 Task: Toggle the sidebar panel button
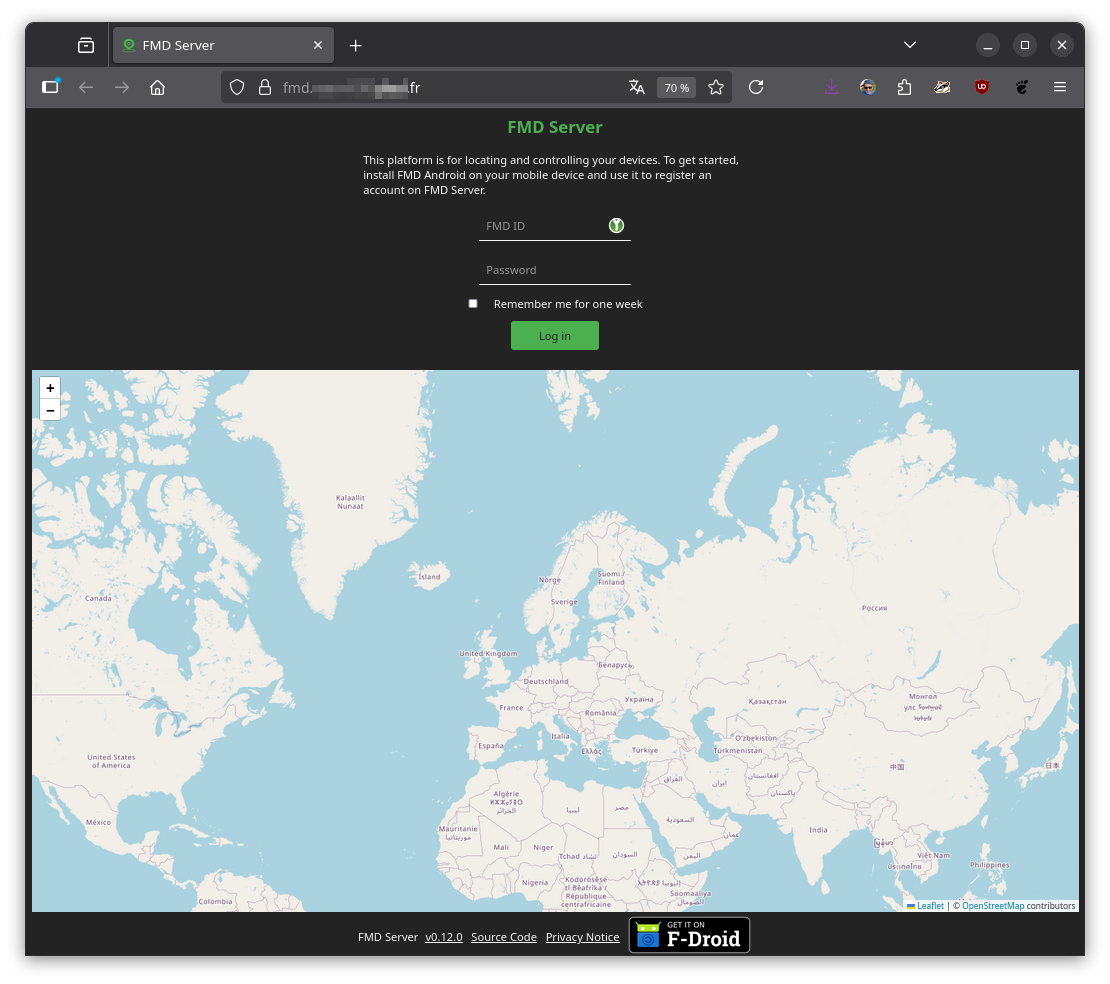click(x=50, y=87)
